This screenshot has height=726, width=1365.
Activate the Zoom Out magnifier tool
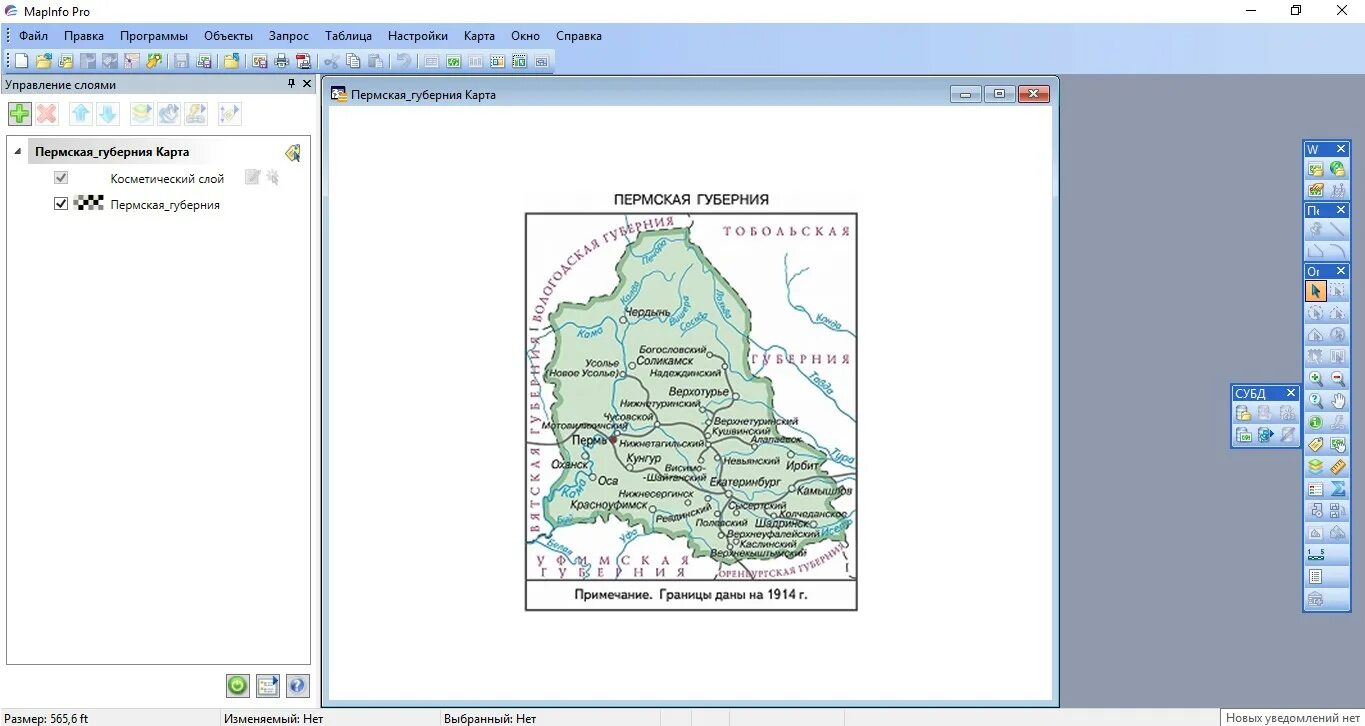pos(1338,379)
